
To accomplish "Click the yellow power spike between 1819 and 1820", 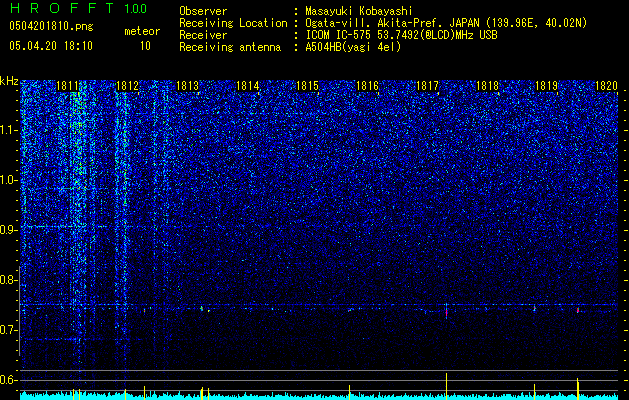I will [x=578, y=388].
